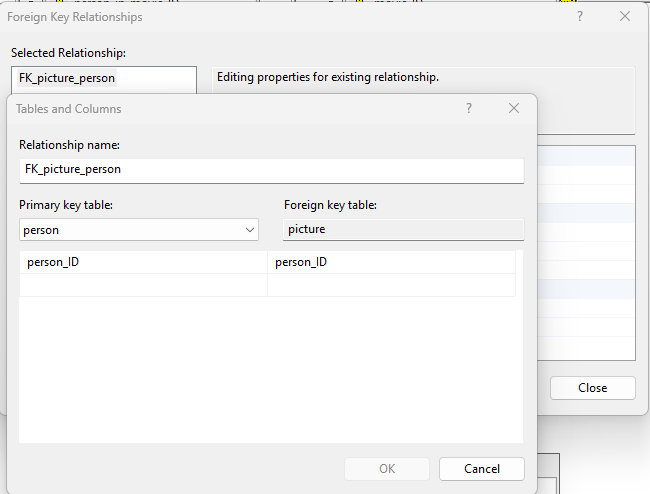Click blank area below the column mapping rows
The width and height of the screenshot is (650, 494).
click(270, 370)
